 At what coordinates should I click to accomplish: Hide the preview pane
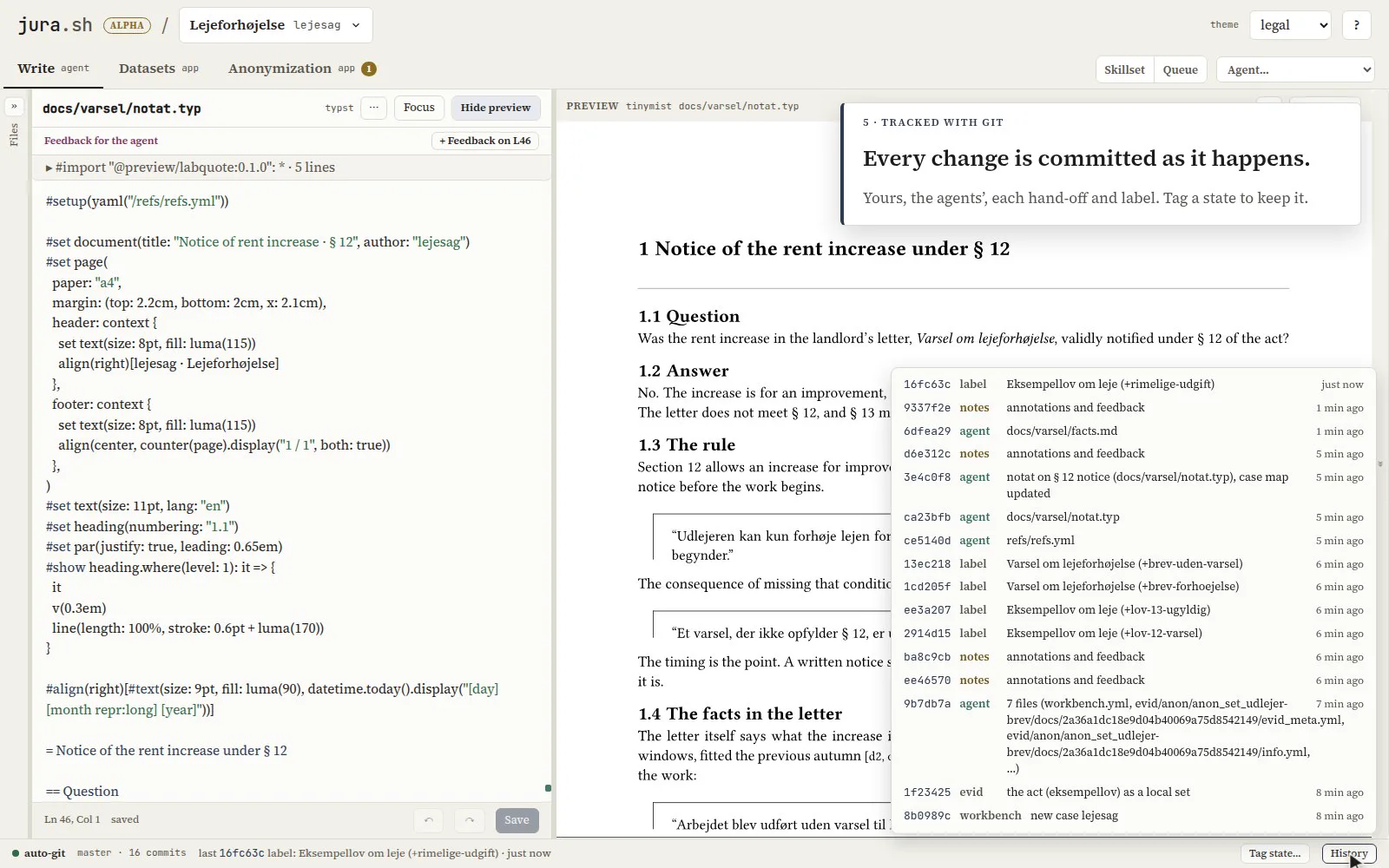click(x=496, y=108)
